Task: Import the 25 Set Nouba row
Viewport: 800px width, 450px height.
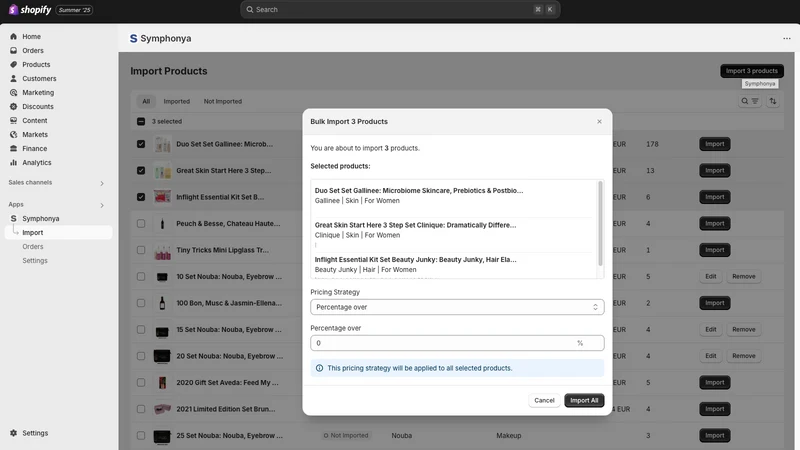Action: 714,436
